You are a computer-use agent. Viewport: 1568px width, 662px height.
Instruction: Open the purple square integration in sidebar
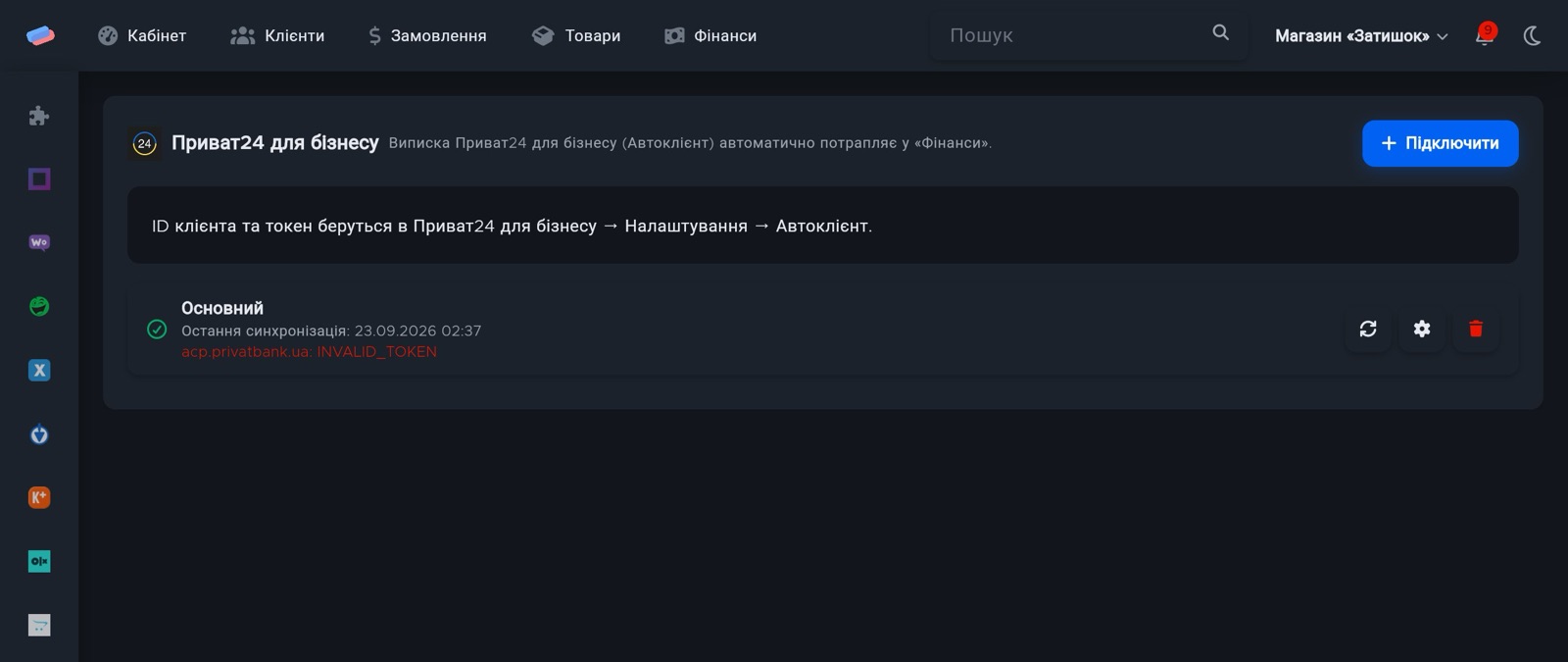39,178
